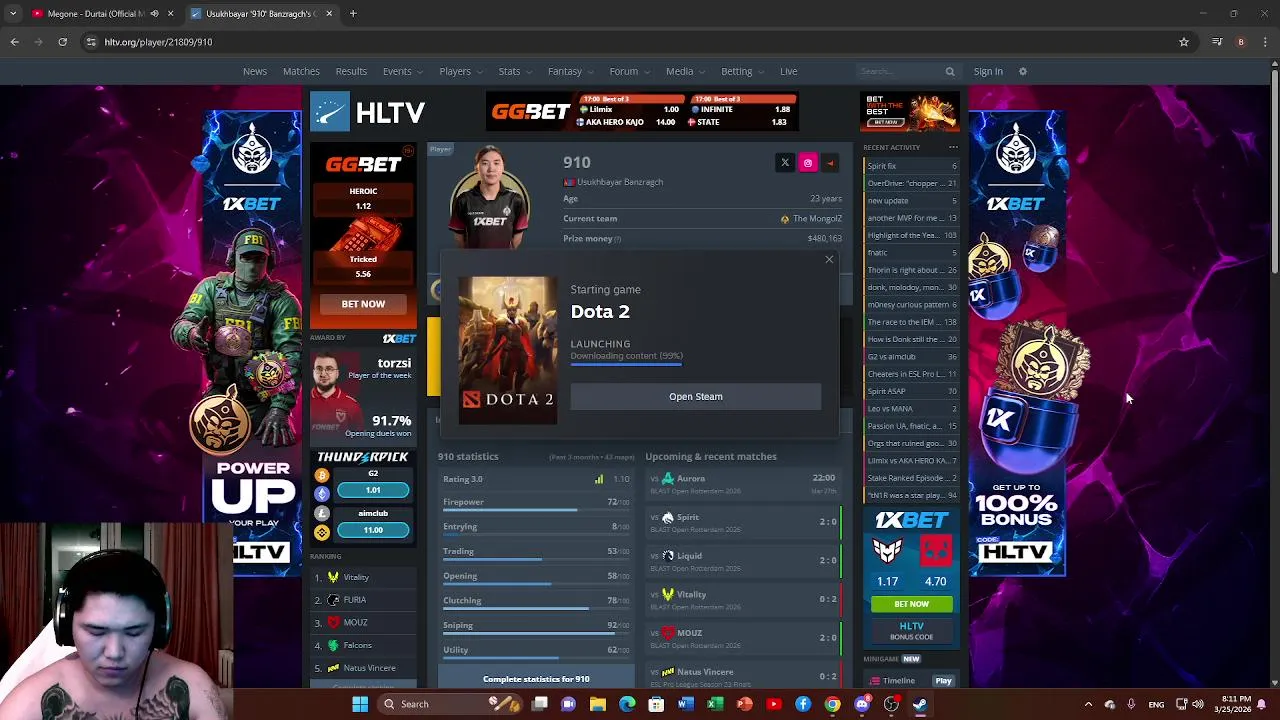The width and height of the screenshot is (1280, 720).
Task: Expand the Players dropdown
Action: pos(460,71)
